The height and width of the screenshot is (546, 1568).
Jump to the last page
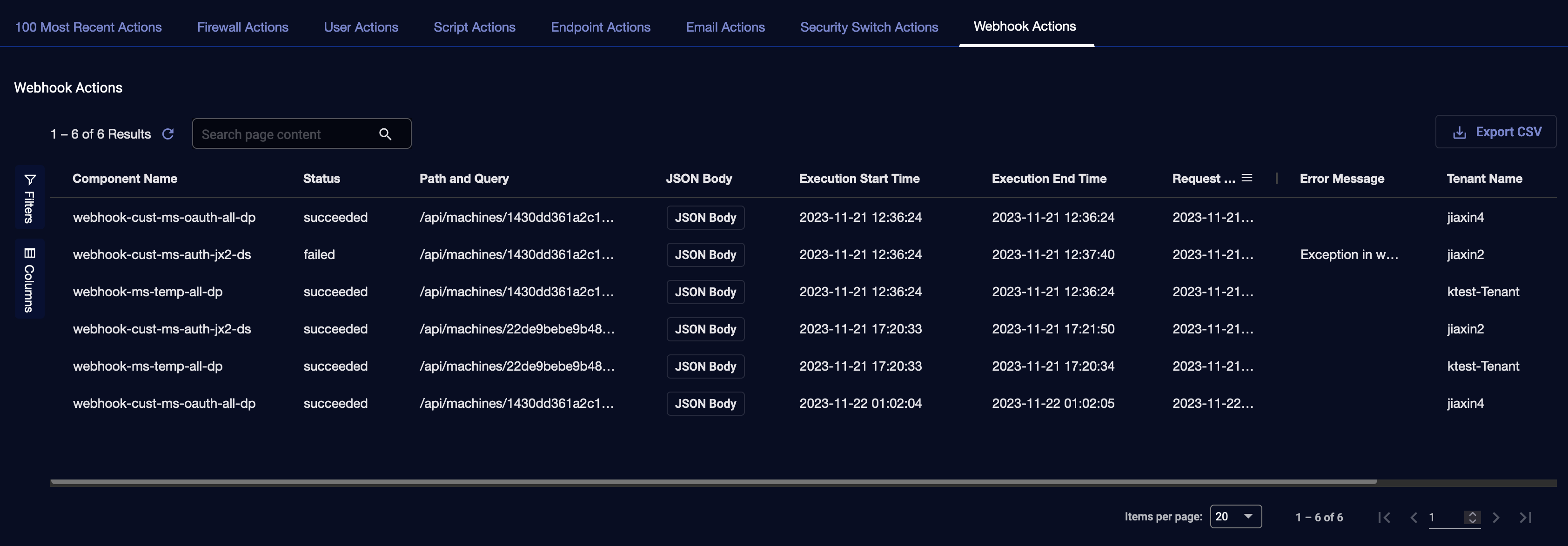1525,517
